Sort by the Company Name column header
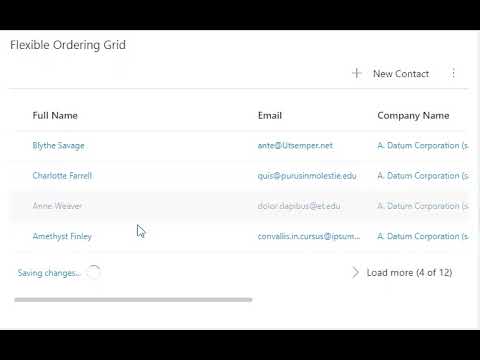 [x=413, y=116]
